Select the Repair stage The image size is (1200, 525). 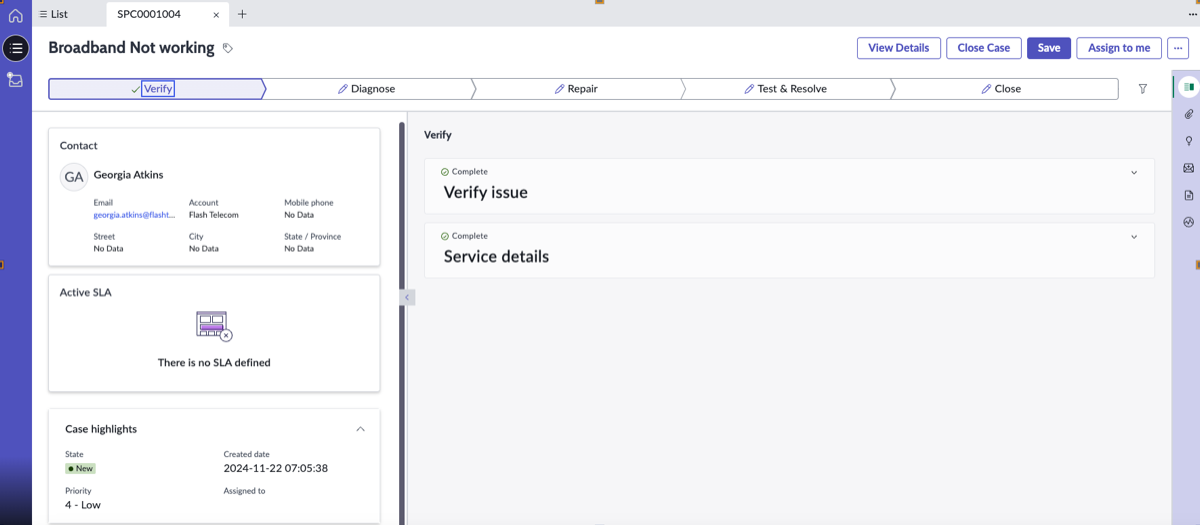pos(576,89)
